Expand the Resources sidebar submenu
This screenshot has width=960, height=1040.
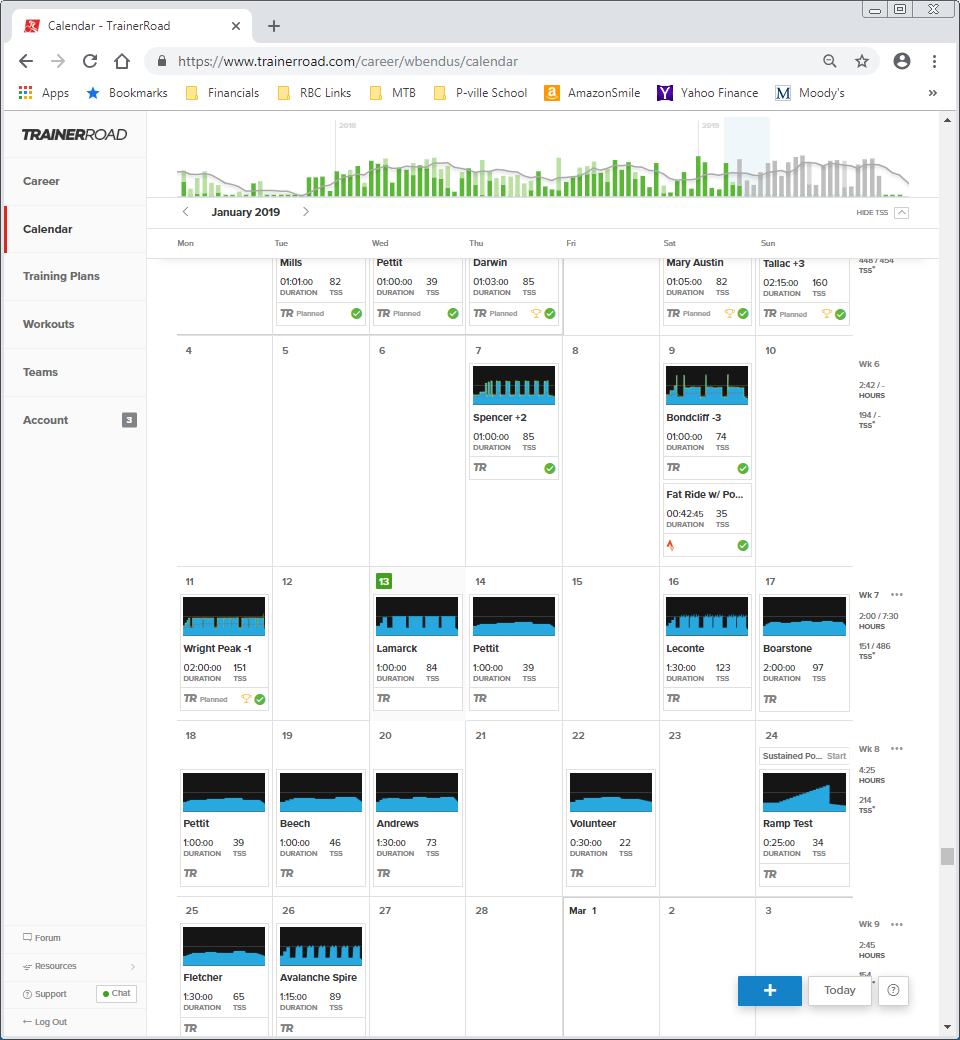[133, 966]
